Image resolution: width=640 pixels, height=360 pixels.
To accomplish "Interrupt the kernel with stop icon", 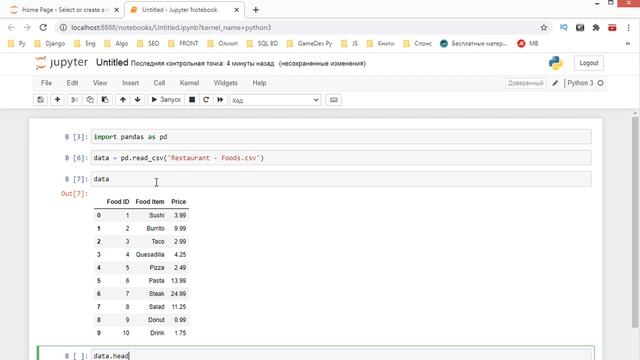I will pyautogui.click(x=192, y=100).
